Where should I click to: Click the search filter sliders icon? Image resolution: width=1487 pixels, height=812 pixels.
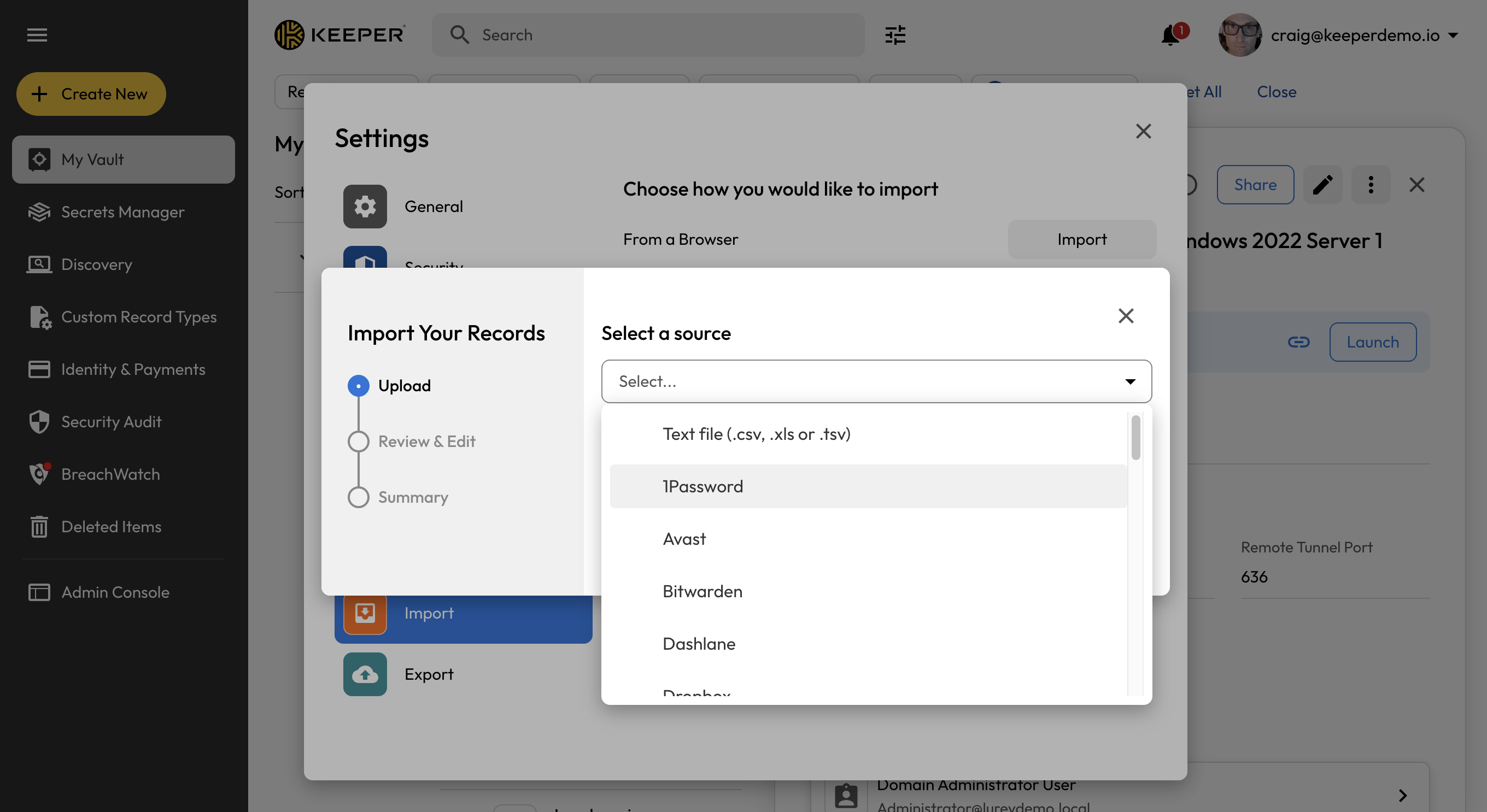point(895,35)
